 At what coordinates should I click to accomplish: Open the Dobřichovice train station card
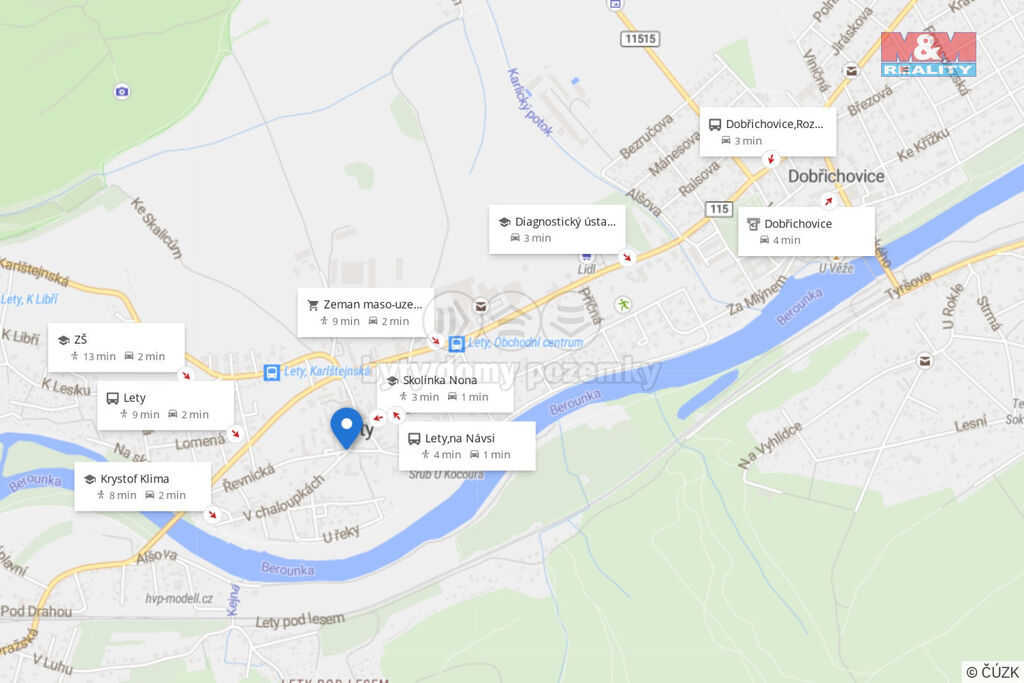(x=807, y=231)
